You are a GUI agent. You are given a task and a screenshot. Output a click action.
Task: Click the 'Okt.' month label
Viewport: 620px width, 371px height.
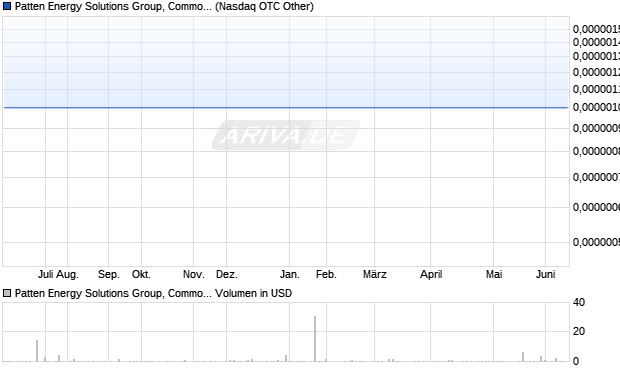click(141, 274)
